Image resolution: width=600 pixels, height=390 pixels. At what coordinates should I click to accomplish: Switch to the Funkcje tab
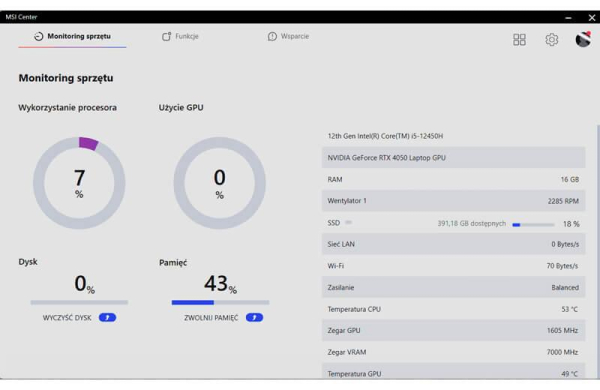pyautogui.click(x=180, y=36)
